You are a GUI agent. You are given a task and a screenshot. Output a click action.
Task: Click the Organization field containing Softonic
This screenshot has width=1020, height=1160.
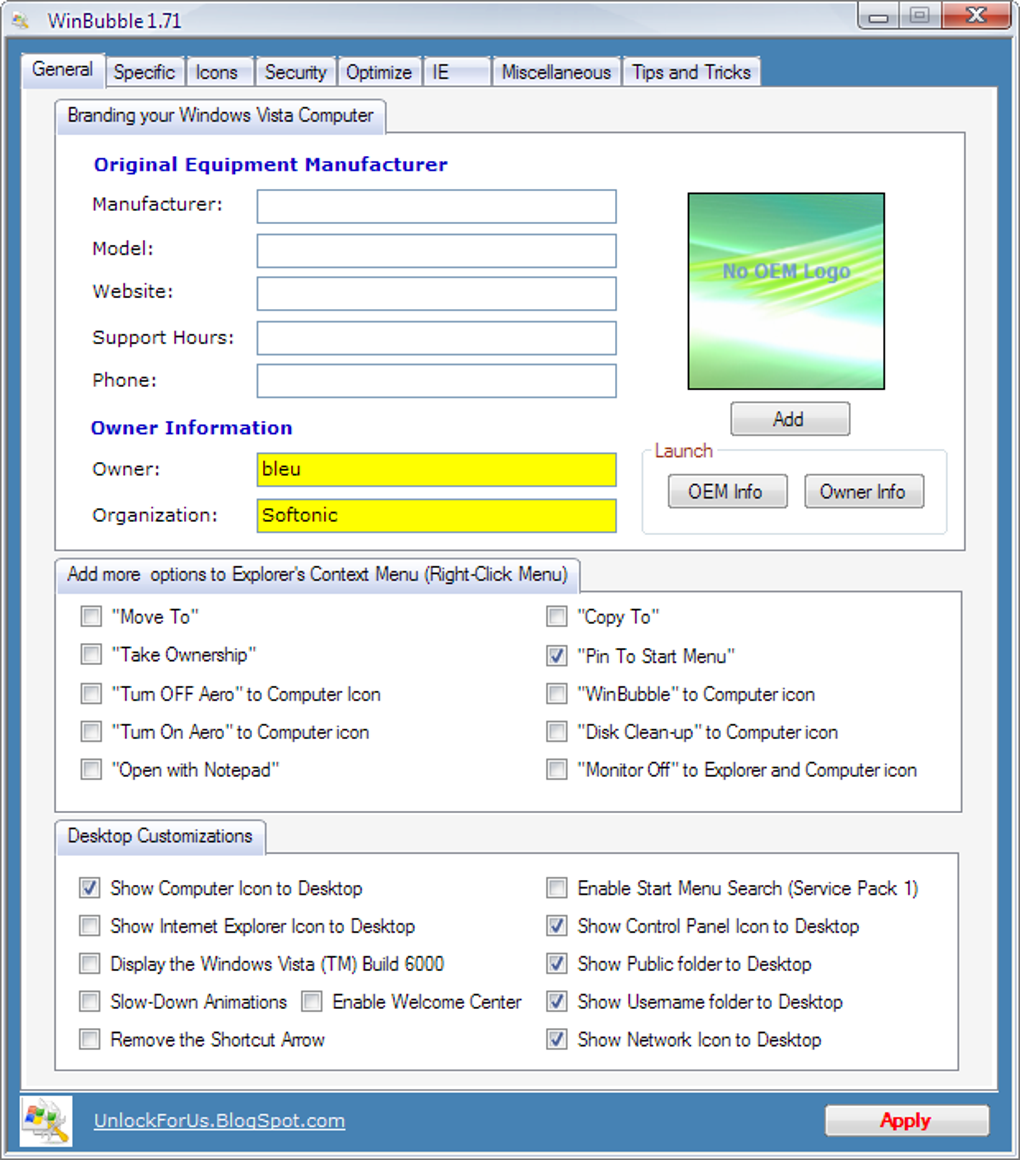pyautogui.click(x=436, y=516)
